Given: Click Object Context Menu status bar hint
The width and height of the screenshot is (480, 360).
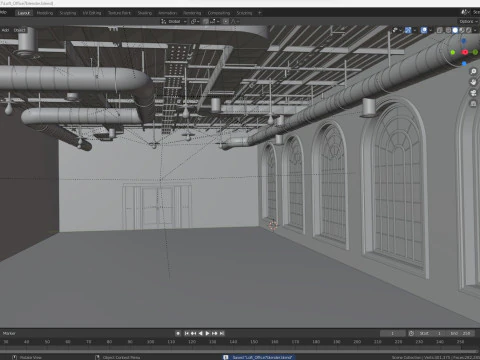Looking at the screenshot, I should [x=118, y=357].
